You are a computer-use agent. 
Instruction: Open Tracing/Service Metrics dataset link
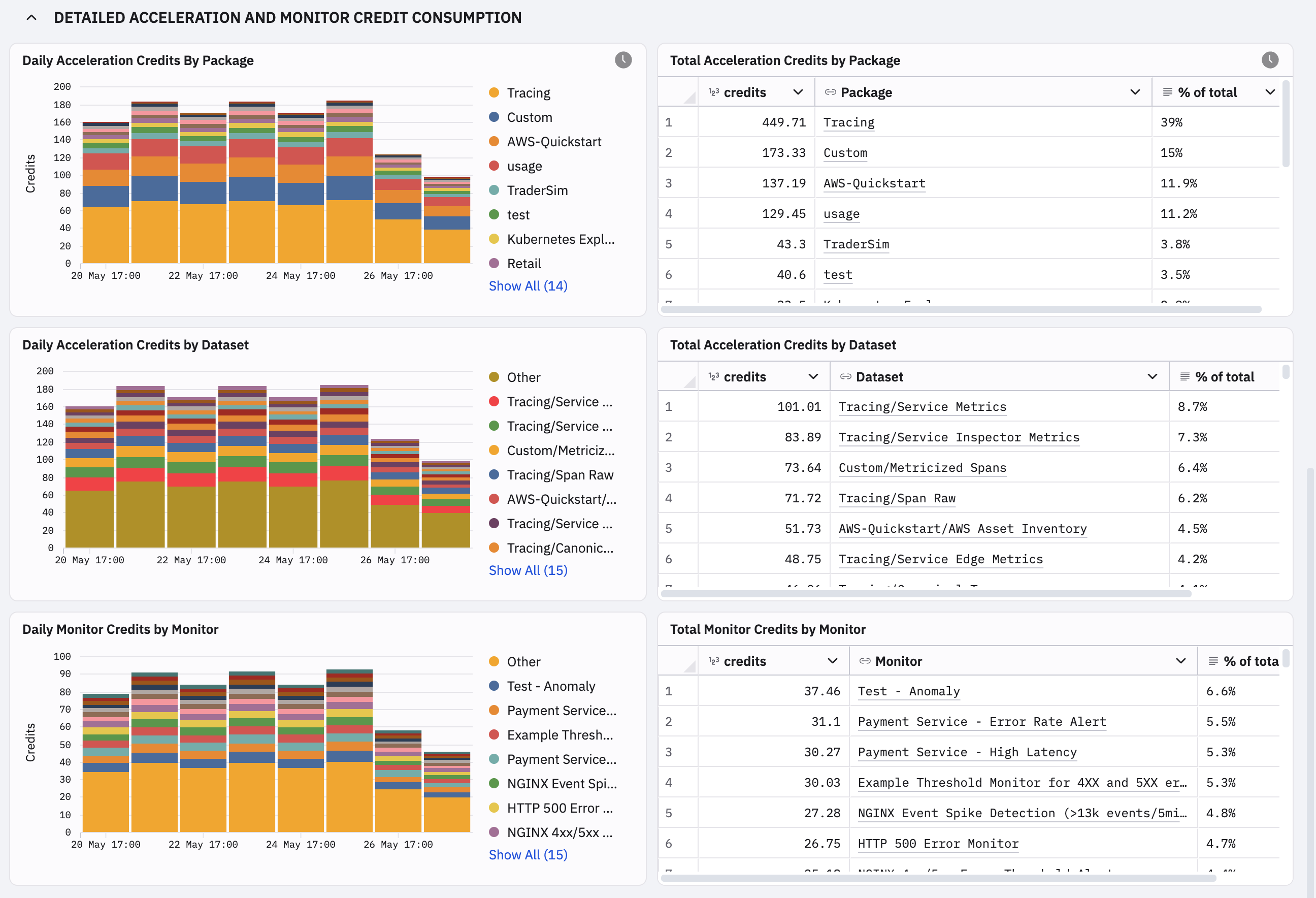(922, 407)
